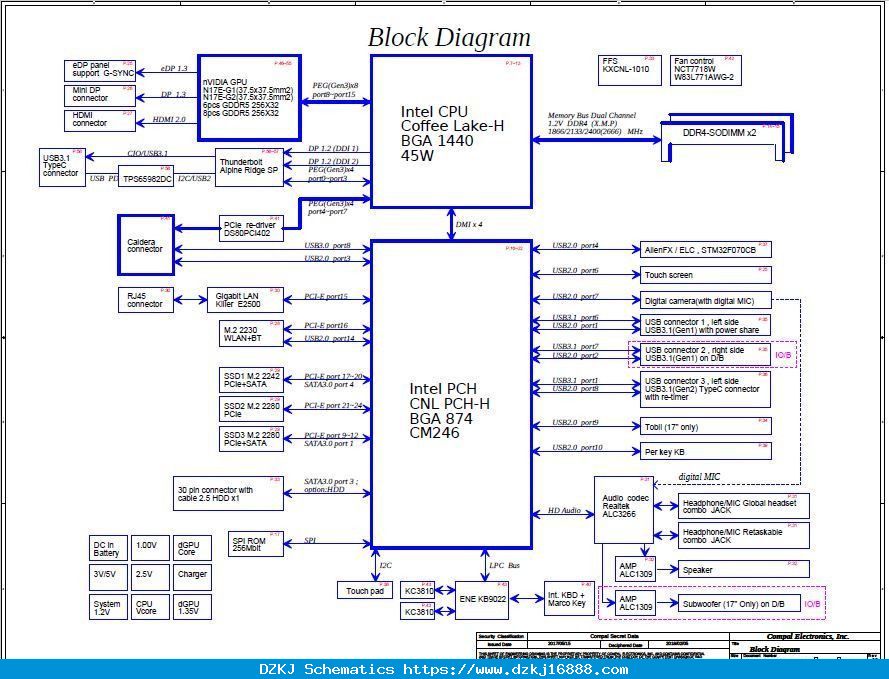Click the 'USB2.0 port10' label
The height and width of the screenshot is (679, 889).
click(x=577, y=447)
